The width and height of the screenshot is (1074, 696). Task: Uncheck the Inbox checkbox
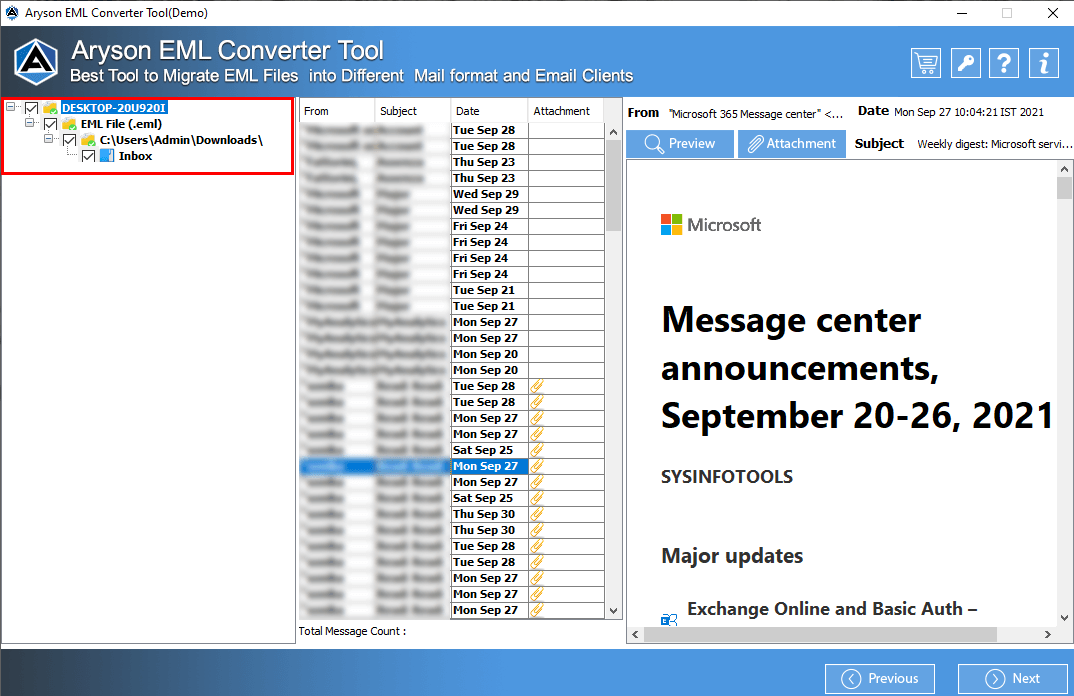click(88, 156)
